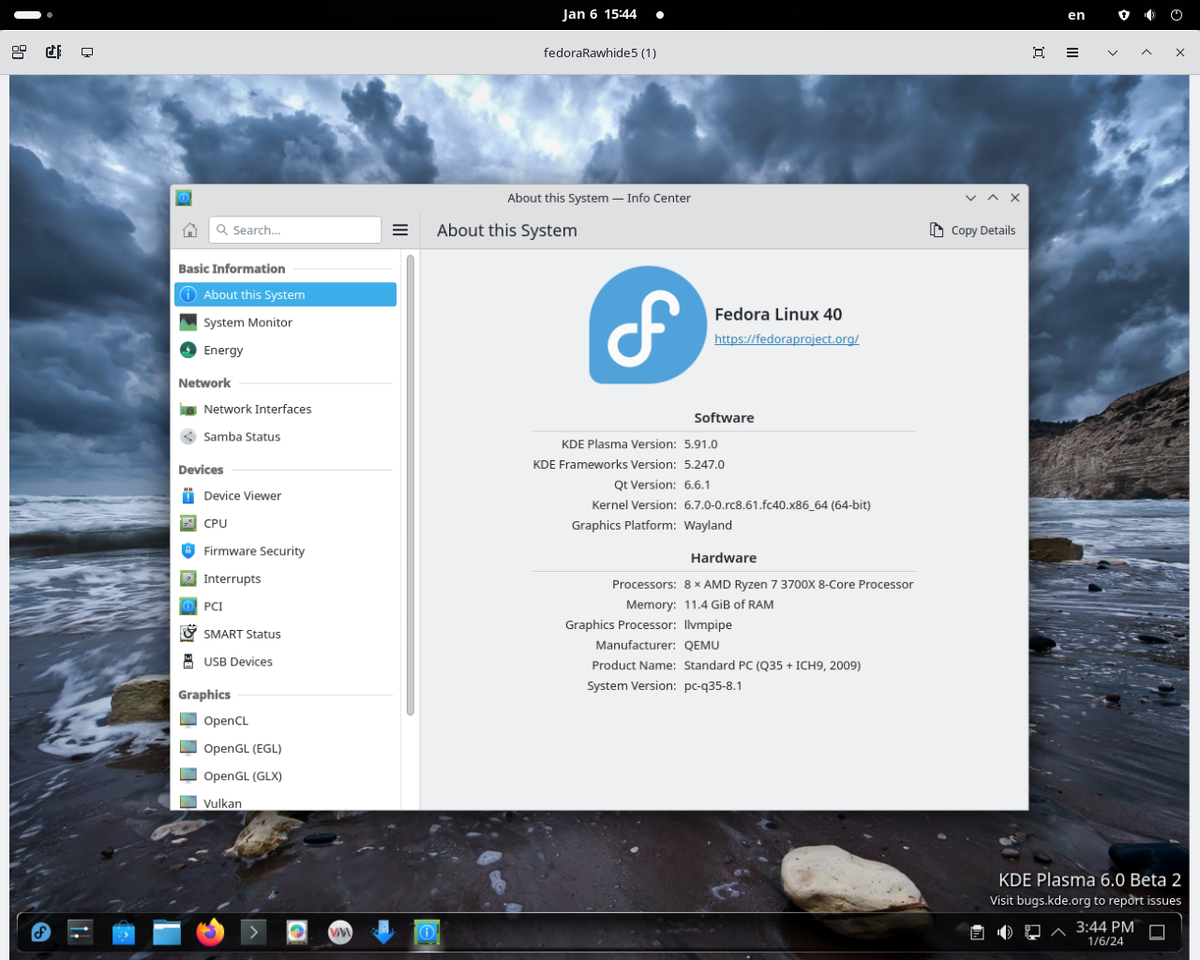
Task: Open the blue download-arrow app in the taskbar
Action: [383, 933]
